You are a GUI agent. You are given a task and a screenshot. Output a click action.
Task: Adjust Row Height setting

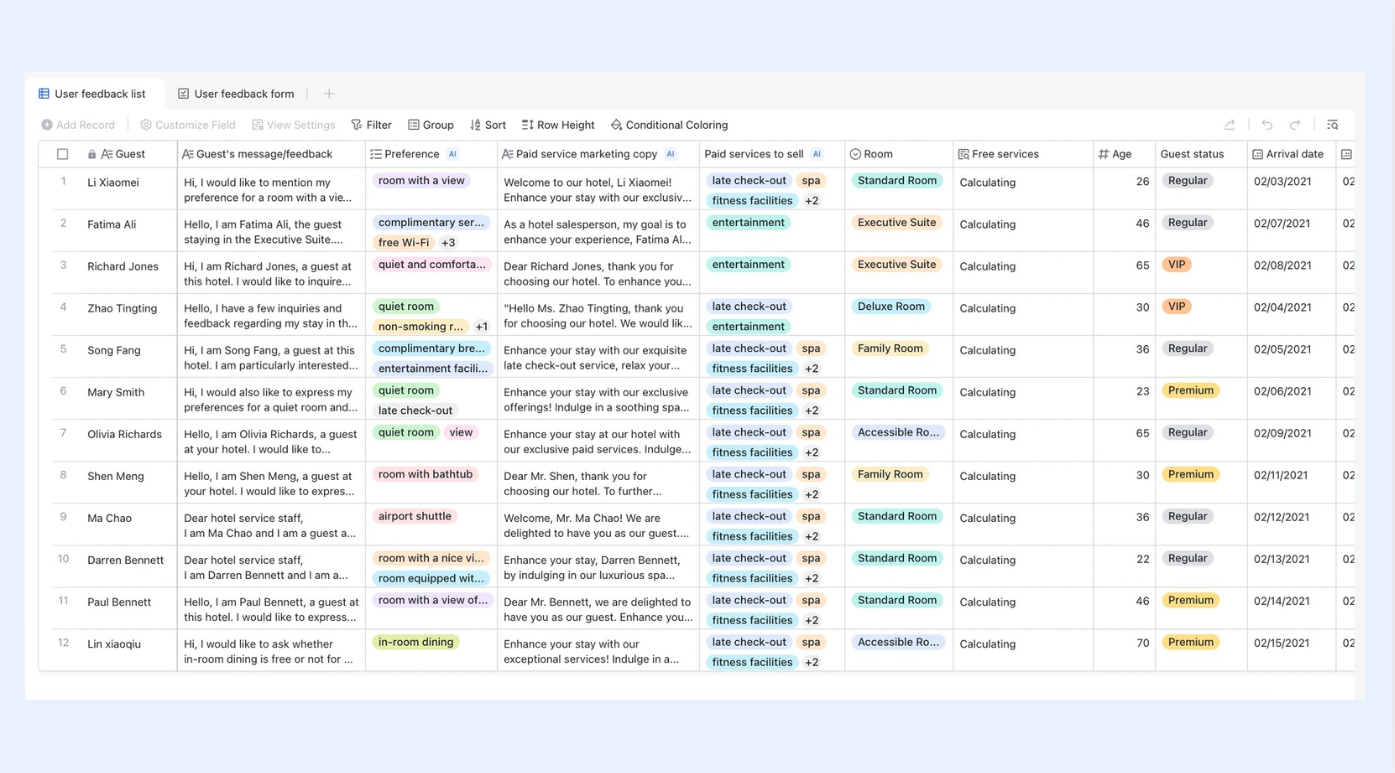click(x=558, y=125)
